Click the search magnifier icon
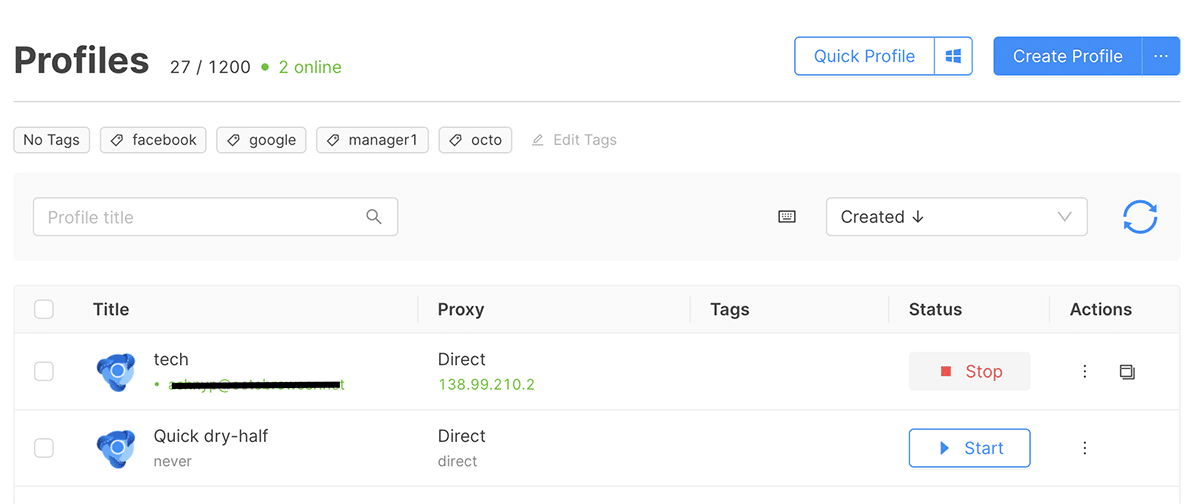 [374, 217]
